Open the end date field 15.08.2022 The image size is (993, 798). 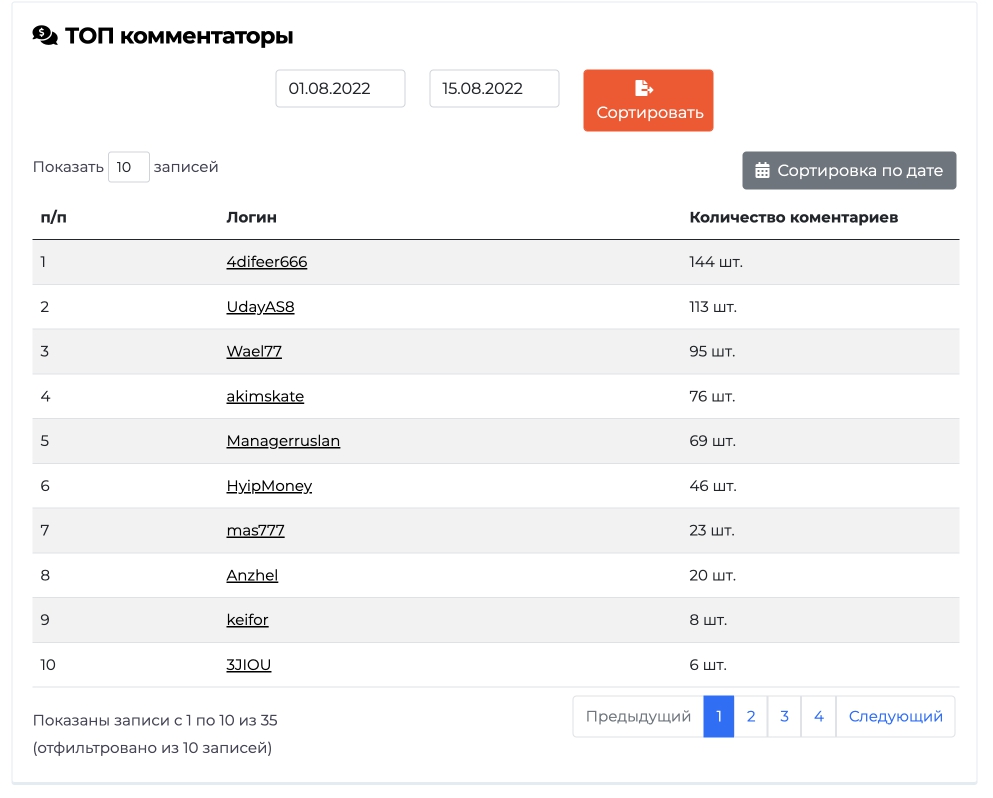tap(494, 89)
